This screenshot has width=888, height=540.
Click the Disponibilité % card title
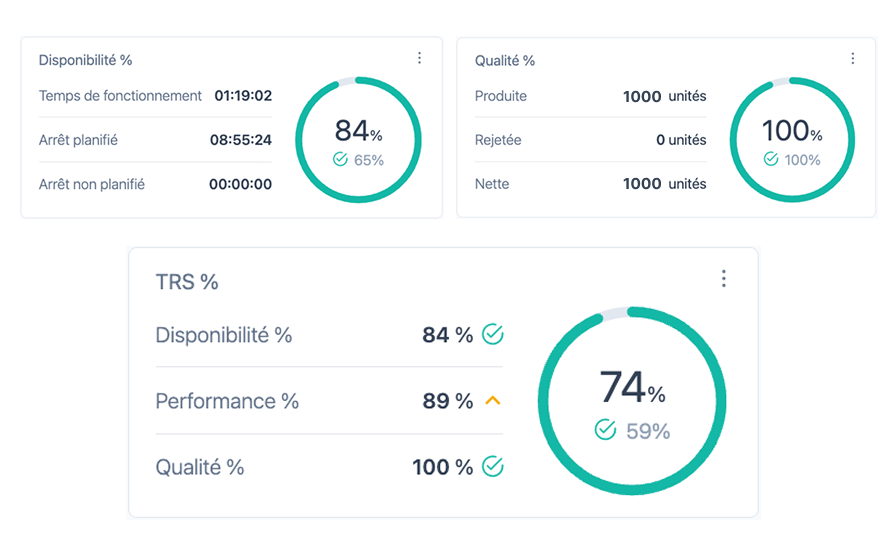click(x=86, y=60)
